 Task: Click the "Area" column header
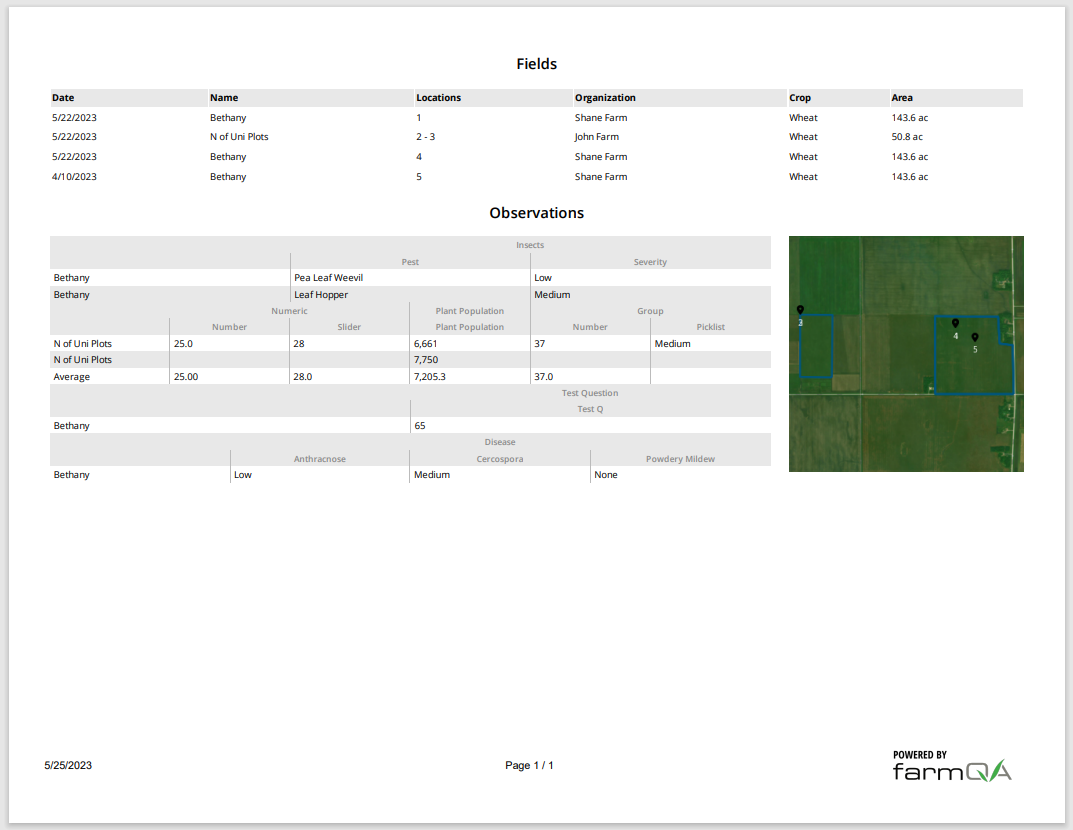(902, 98)
